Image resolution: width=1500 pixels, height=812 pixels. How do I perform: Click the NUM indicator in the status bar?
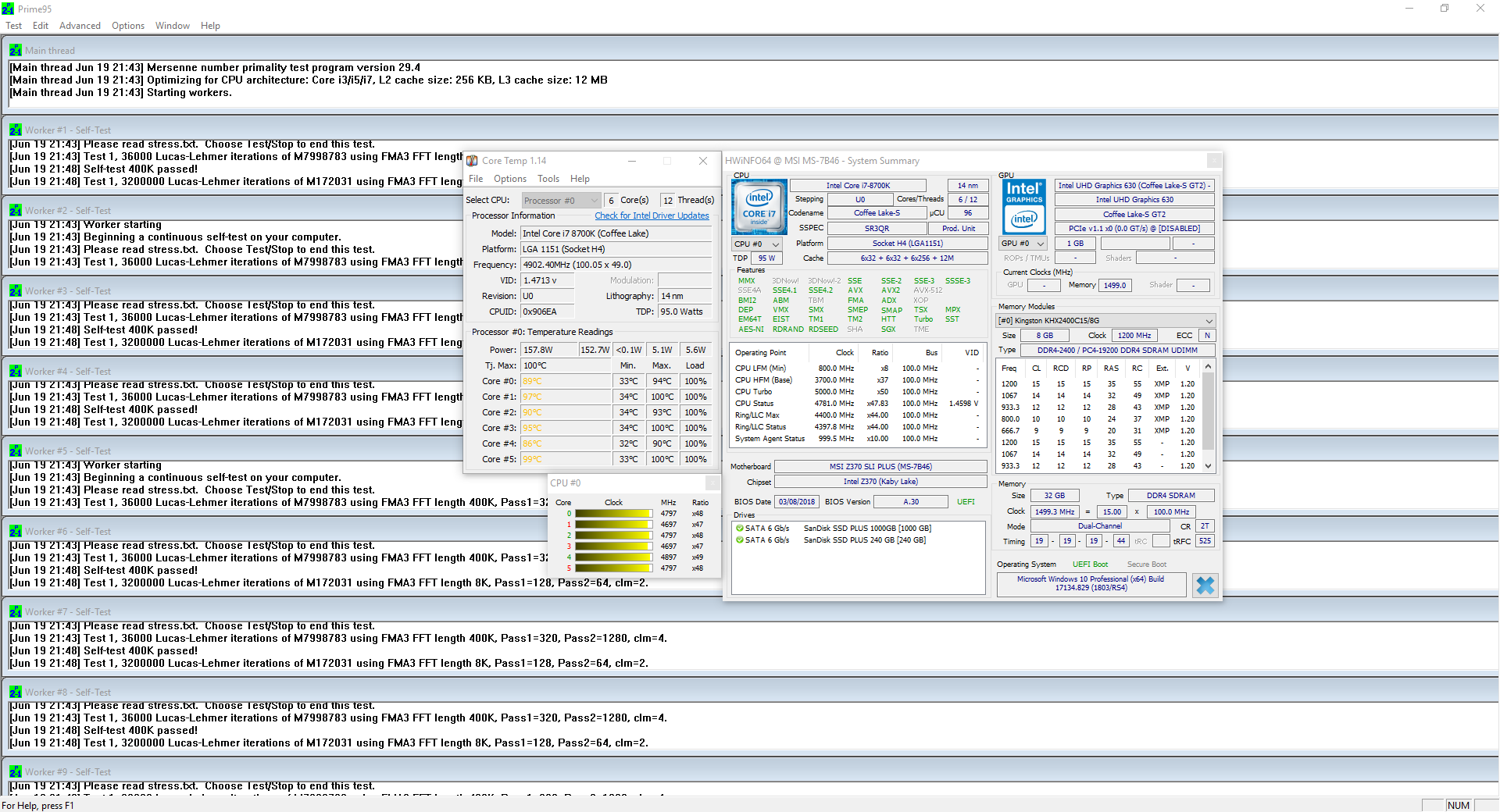tap(1459, 806)
